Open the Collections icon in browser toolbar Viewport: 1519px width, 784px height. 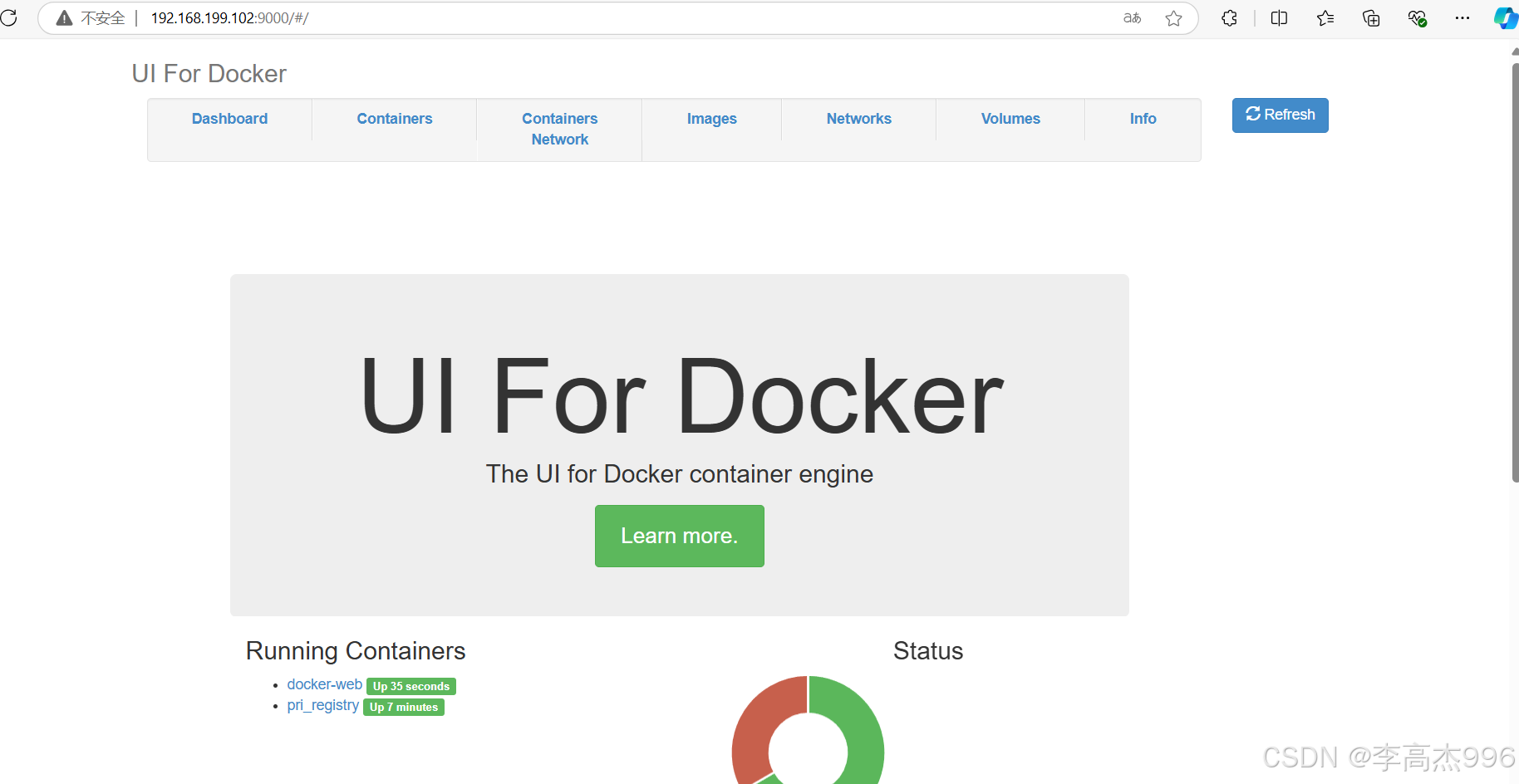(1371, 18)
